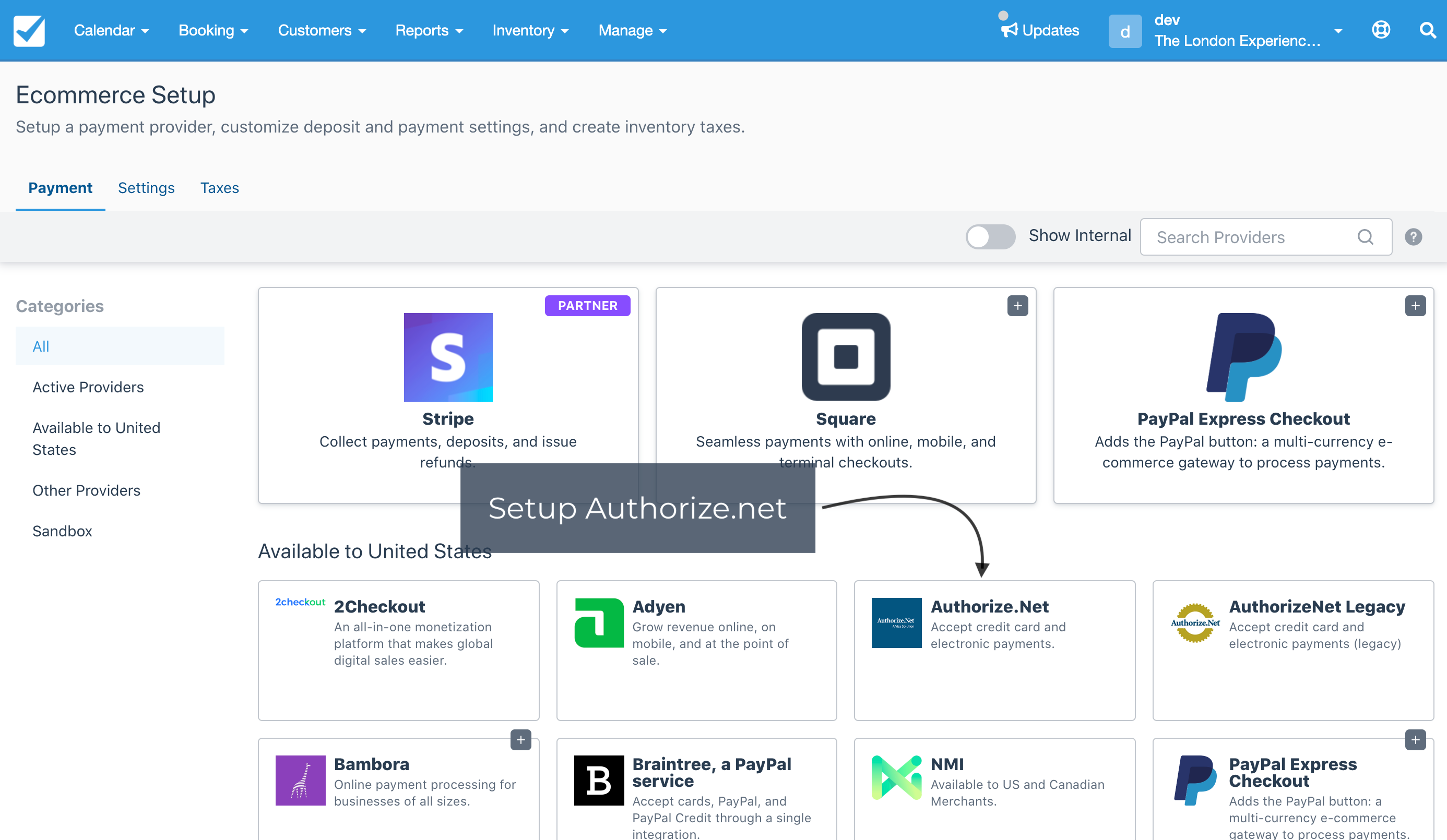Click the plus icon on top PayPal card
This screenshot has width=1447, height=840.
1416,306
